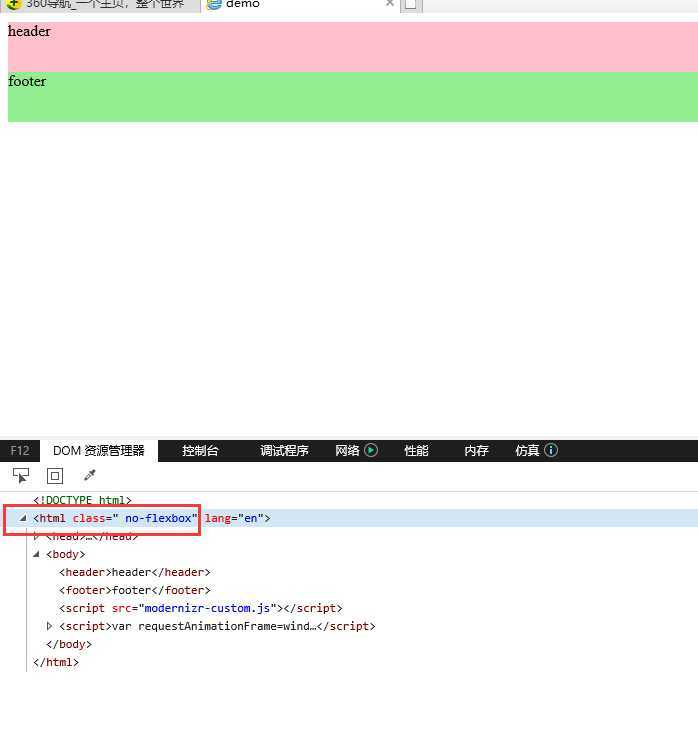Select the closing body tag row
698x731 pixels.
69,644
